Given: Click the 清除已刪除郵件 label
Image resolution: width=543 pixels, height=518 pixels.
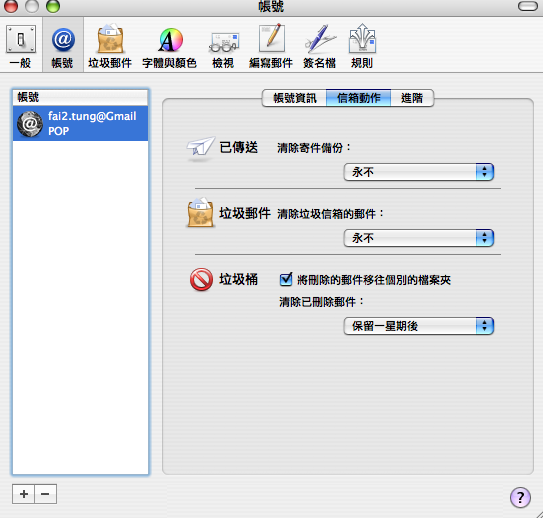Looking at the screenshot, I should point(322,302).
